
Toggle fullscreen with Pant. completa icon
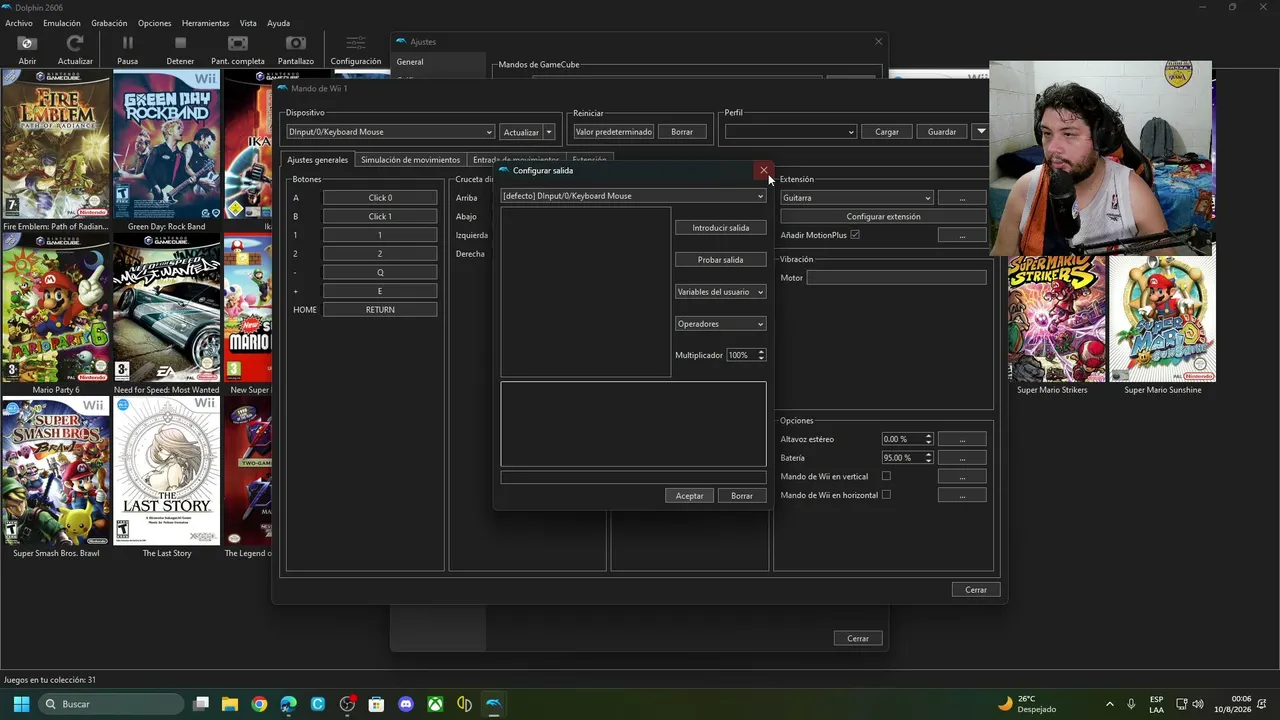[x=238, y=43]
